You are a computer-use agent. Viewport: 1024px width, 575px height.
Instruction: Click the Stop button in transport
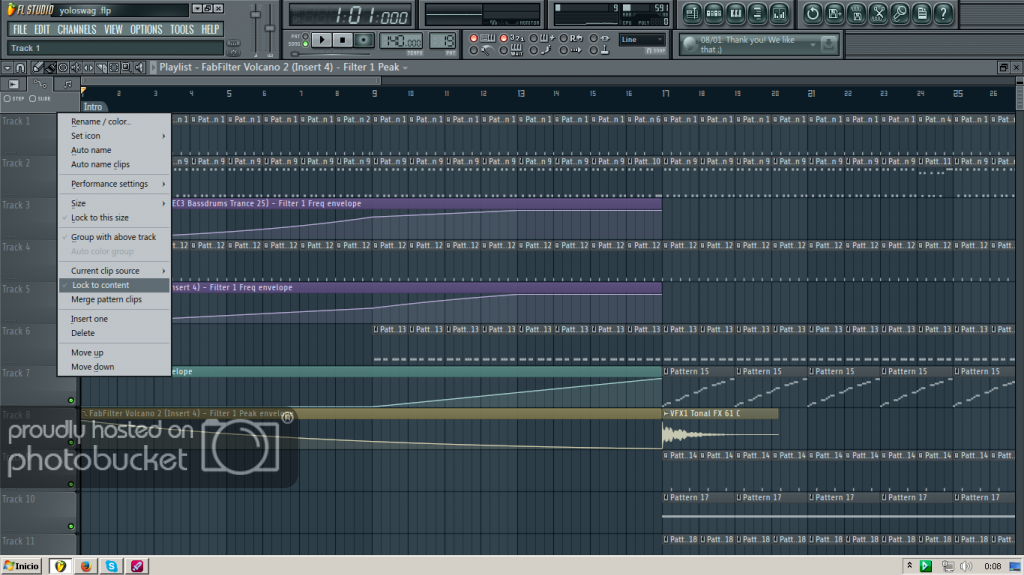(x=343, y=40)
